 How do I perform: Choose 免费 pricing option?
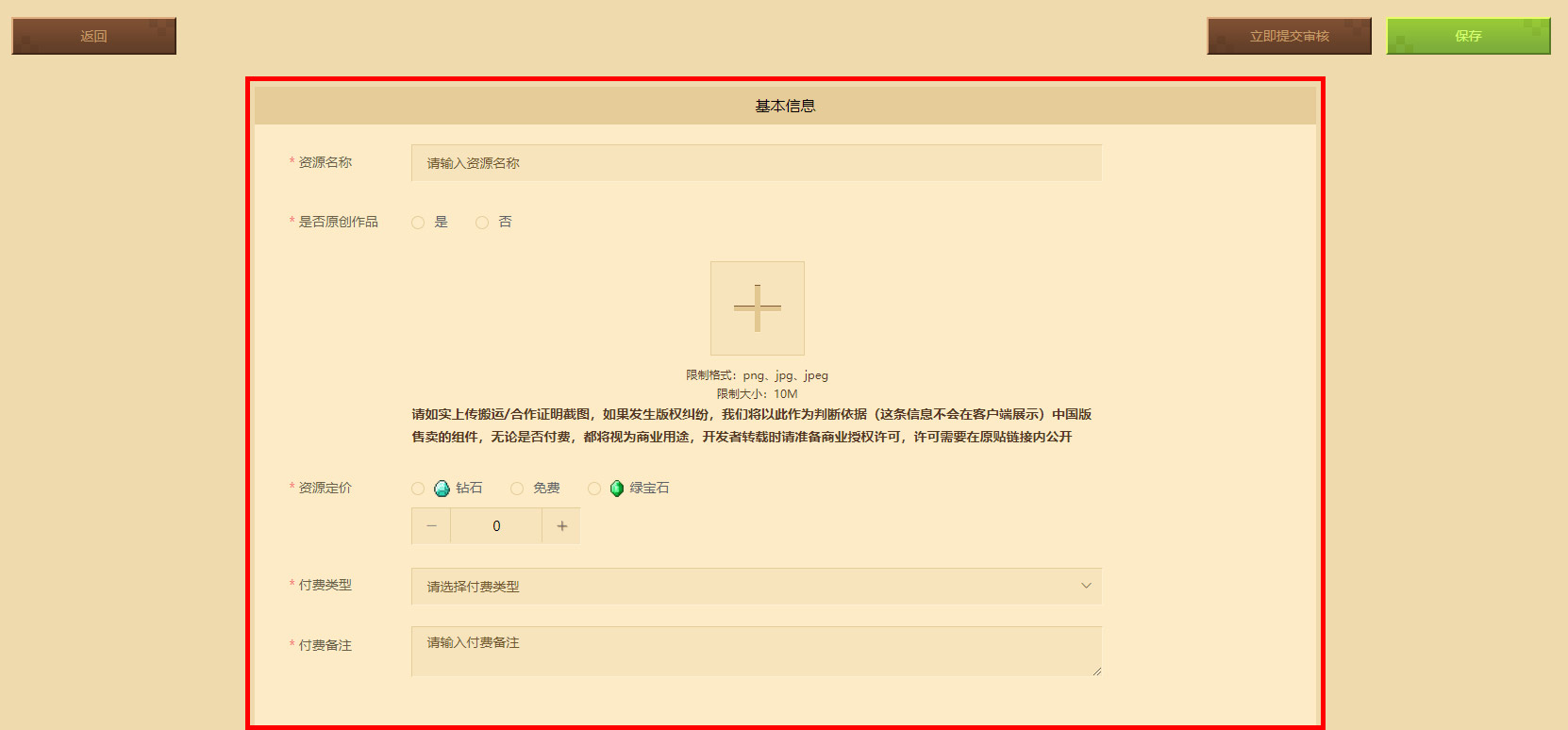(x=517, y=489)
